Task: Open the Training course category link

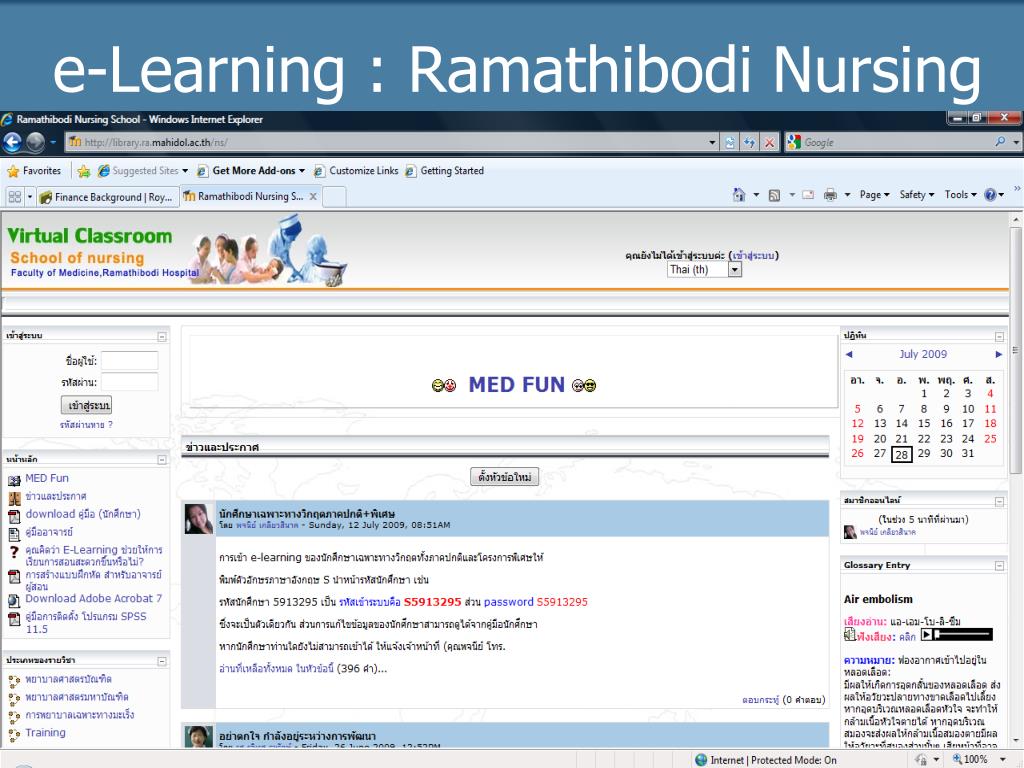Action: (x=45, y=733)
